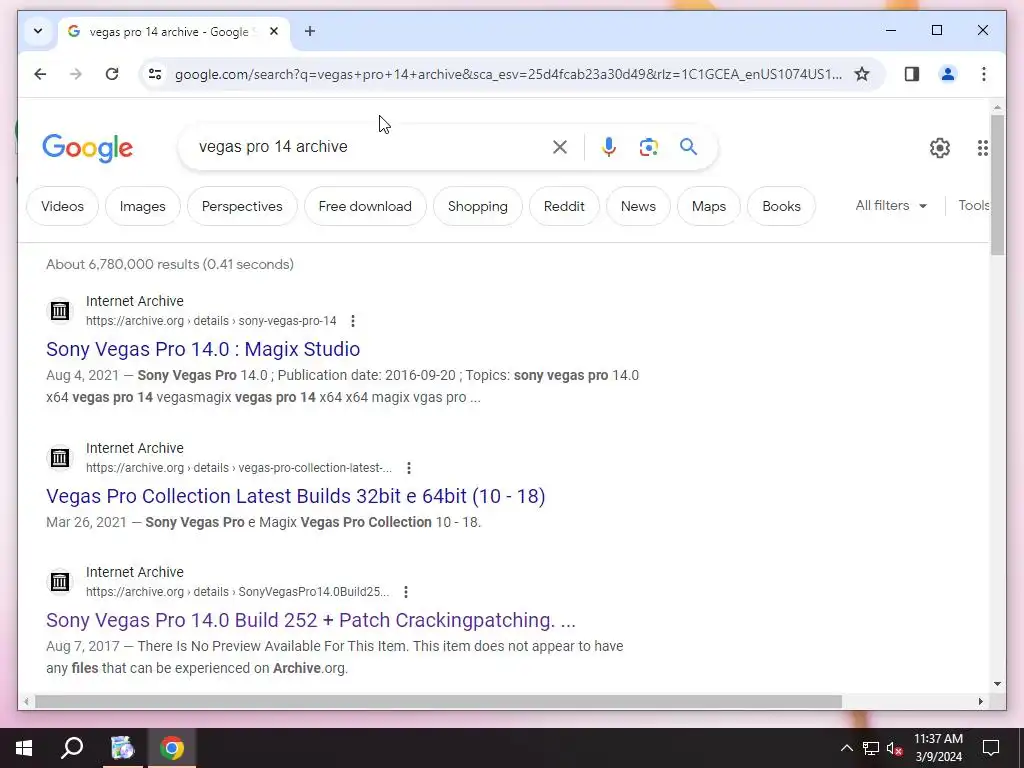Click Internet Archive favicon of first result
1024x768 pixels.
pyautogui.click(x=59, y=310)
